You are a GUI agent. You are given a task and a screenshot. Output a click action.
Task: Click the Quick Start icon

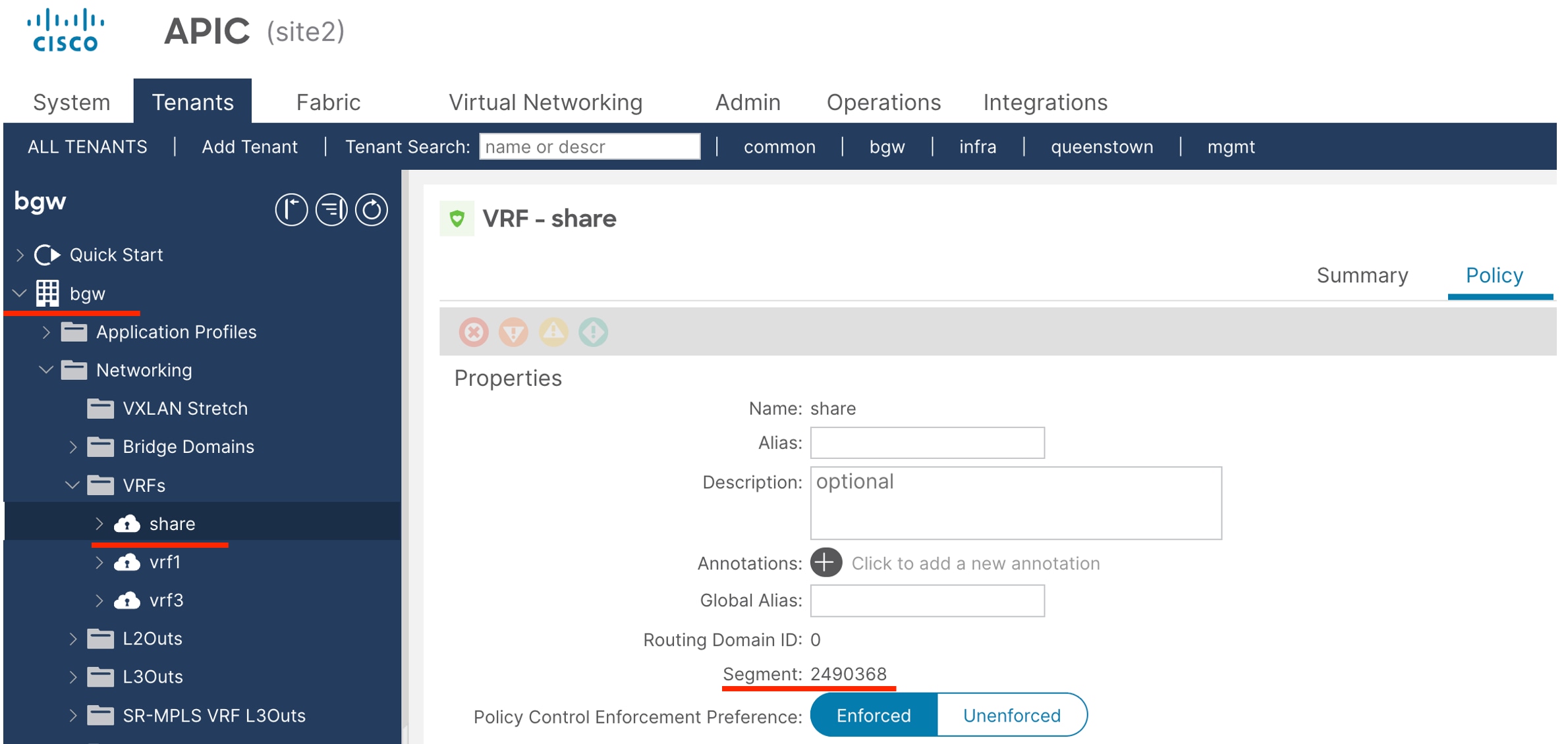point(47,255)
